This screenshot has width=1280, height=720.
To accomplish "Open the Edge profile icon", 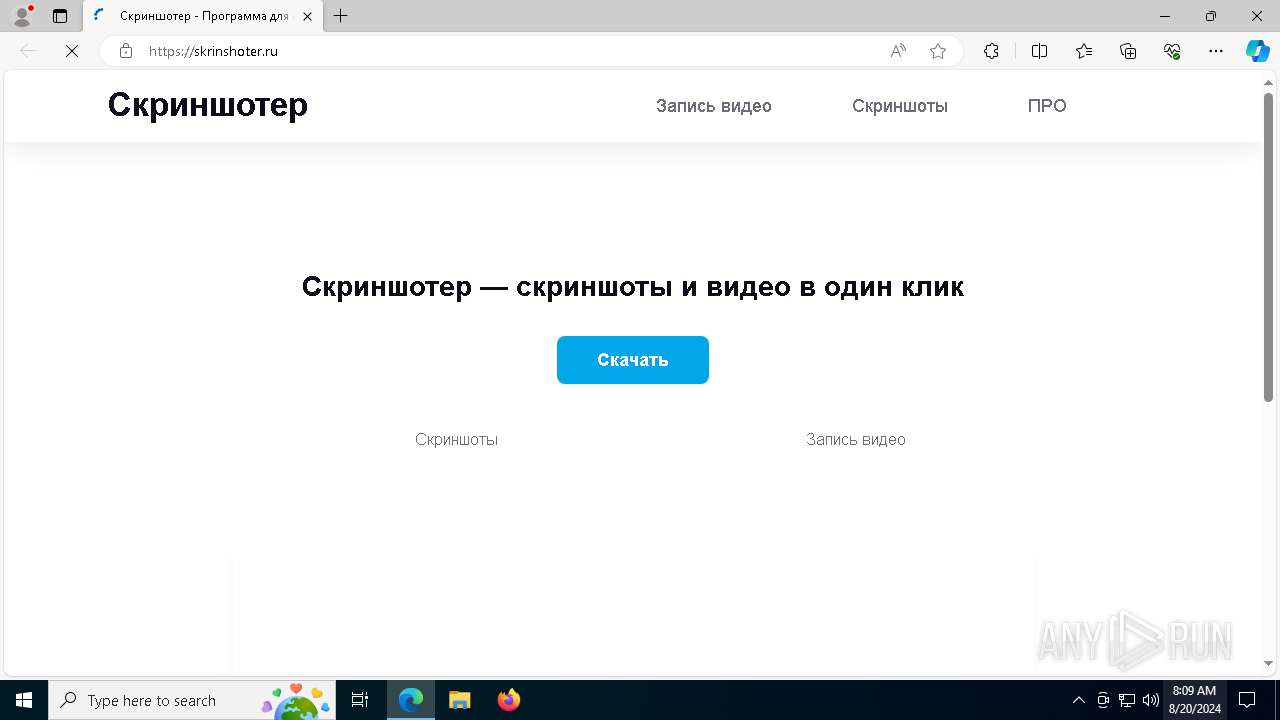I will (22, 16).
